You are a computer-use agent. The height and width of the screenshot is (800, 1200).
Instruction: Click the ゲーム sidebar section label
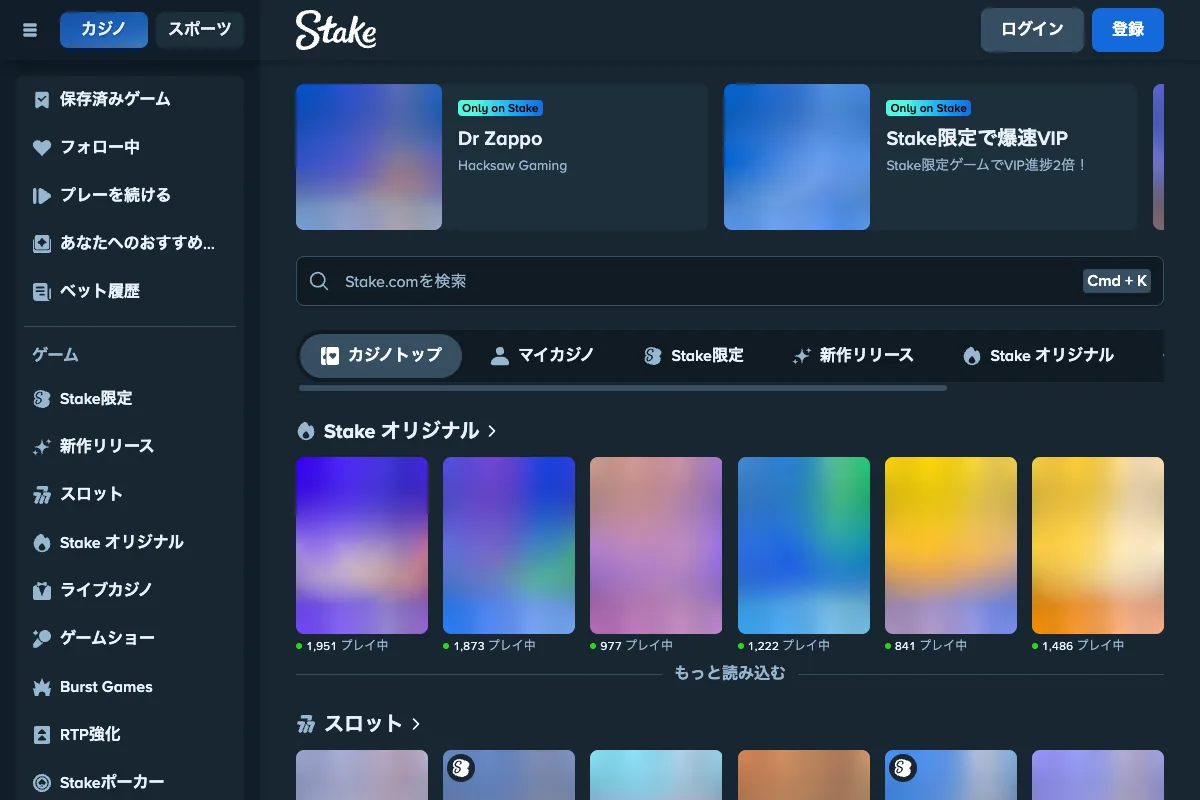coord(55,355)
